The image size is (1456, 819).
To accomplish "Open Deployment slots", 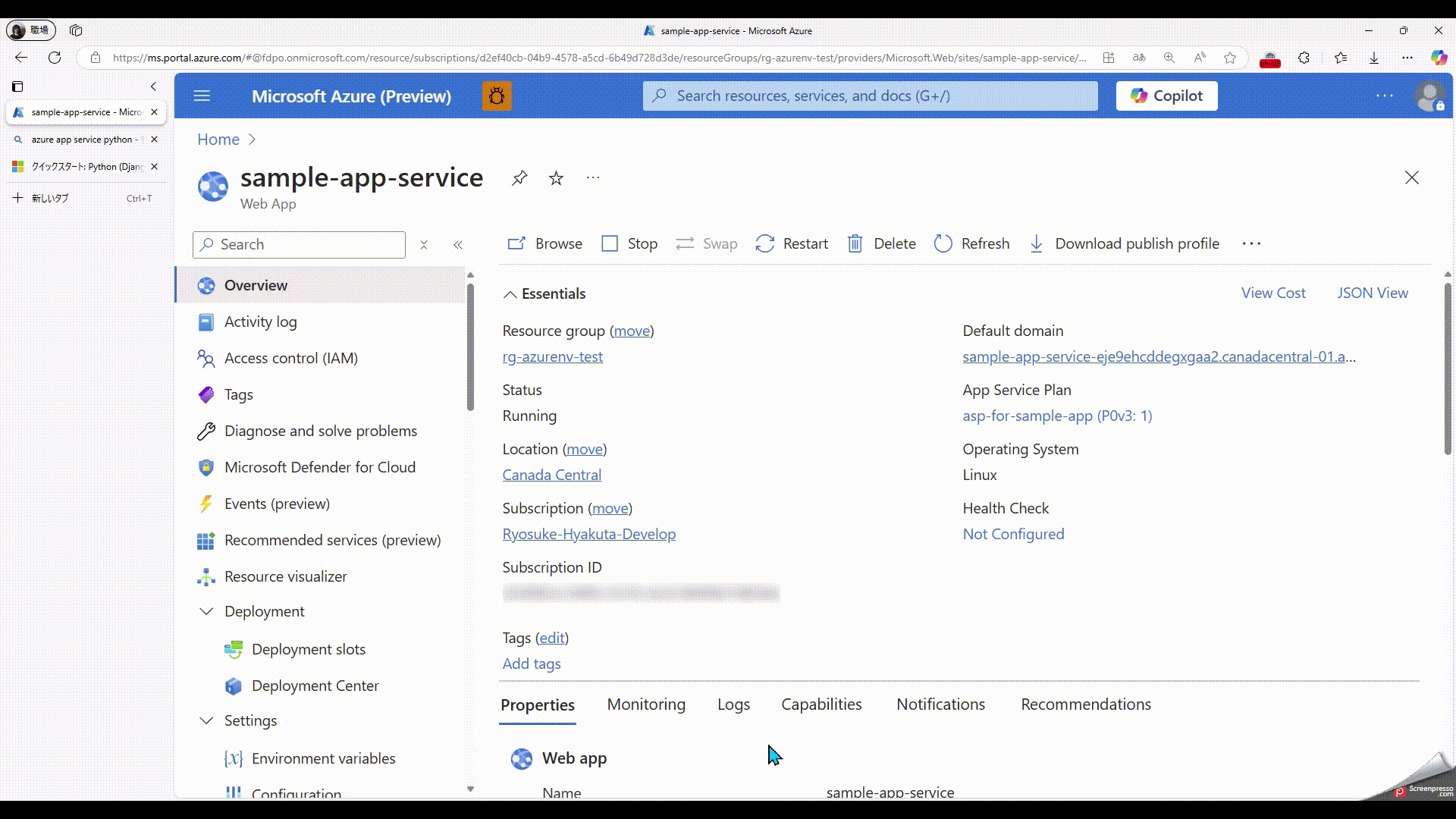I will click(x=309, y=650).
